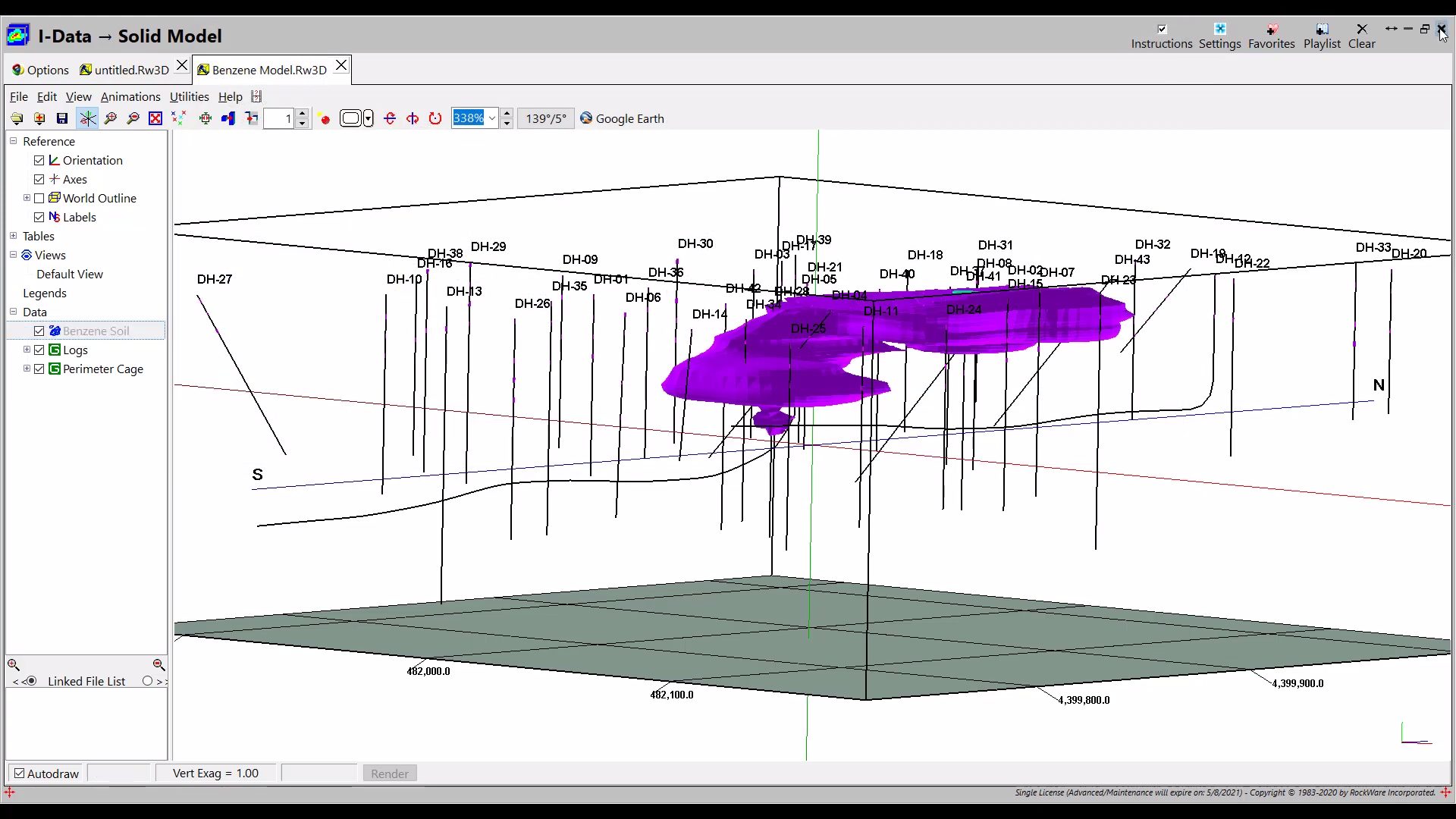Open the Animations menu
The image size is (1456, 819).
click(130, 96)
